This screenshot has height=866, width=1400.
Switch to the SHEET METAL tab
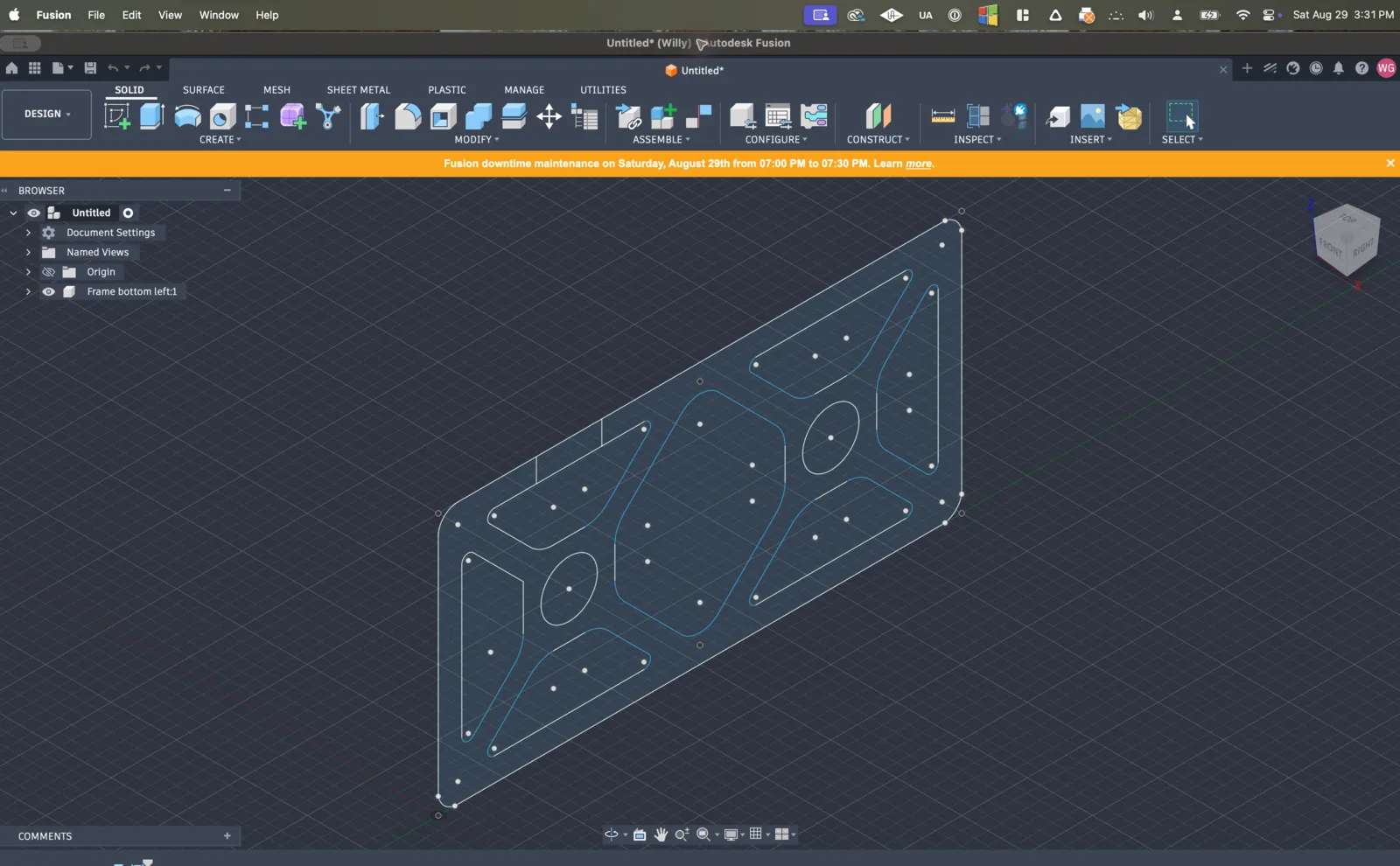[359, 90]
